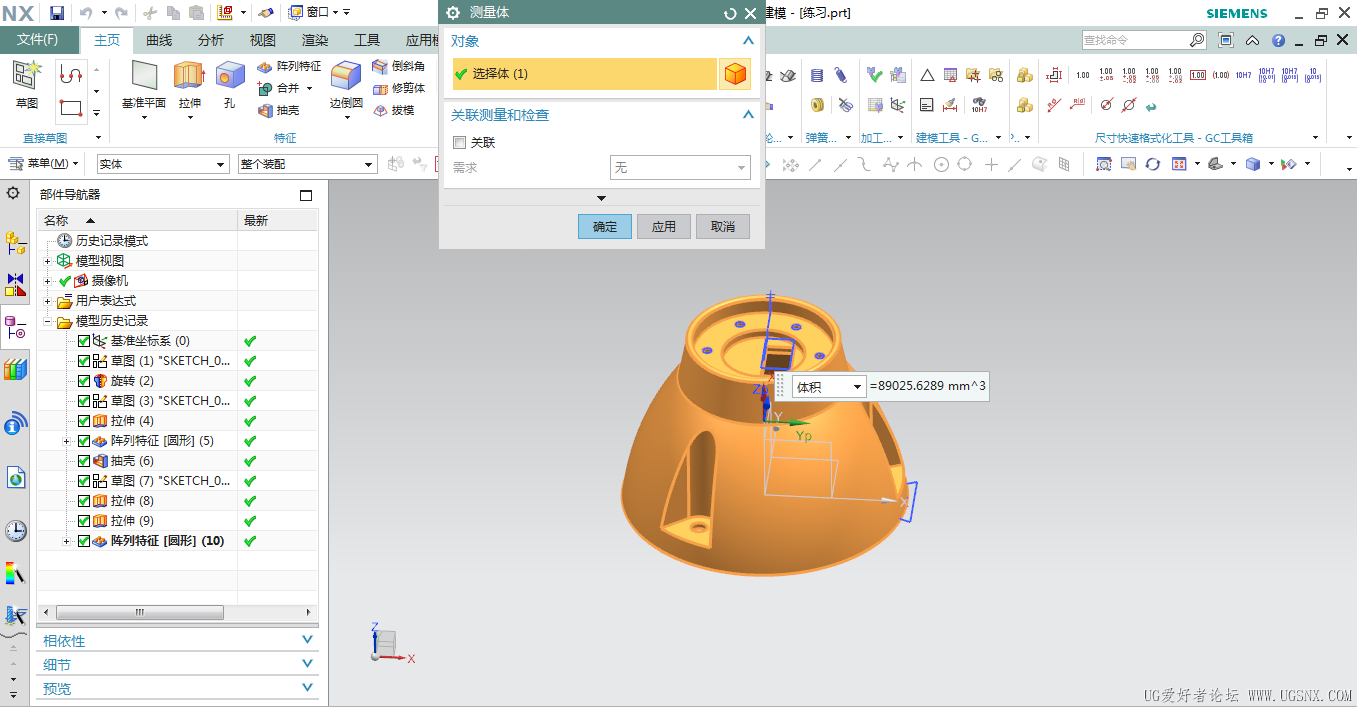Click the 拉伸 (Extrude) tool icon

188,77
